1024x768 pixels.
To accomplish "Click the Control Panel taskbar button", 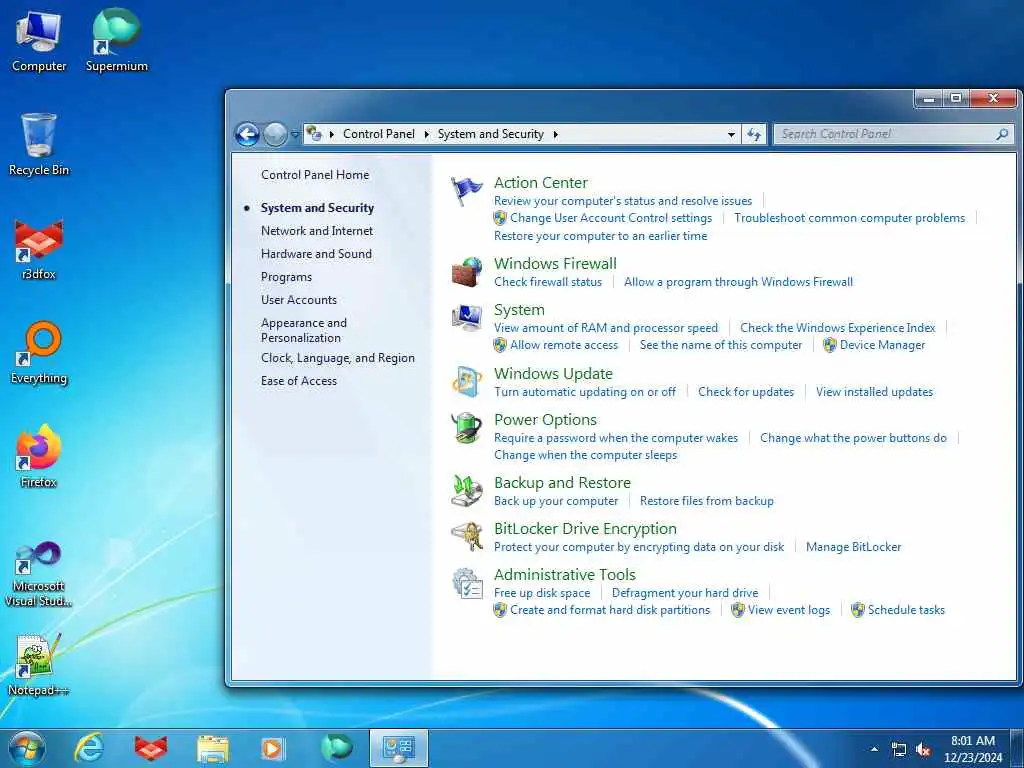I will coord(399,748).
